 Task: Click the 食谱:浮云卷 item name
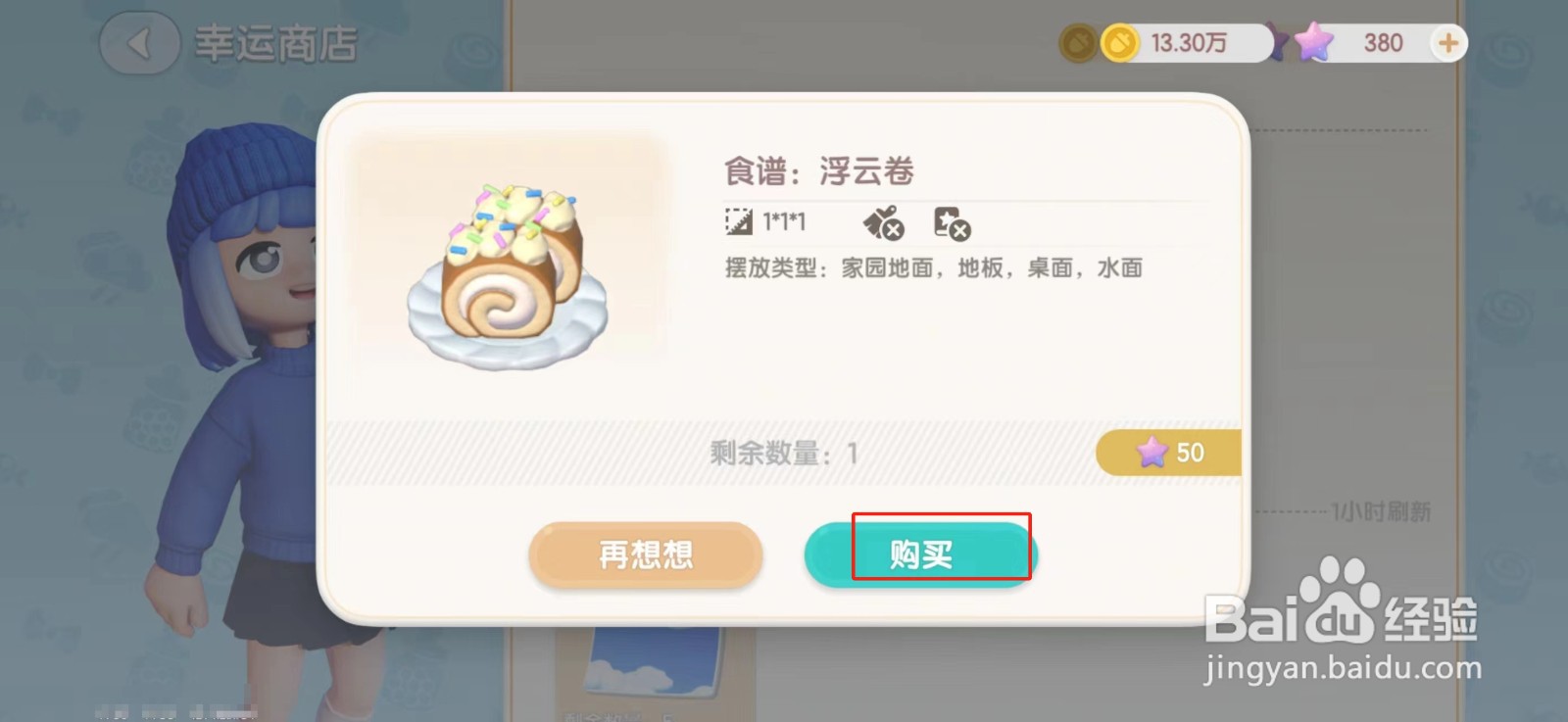point(818,171)
